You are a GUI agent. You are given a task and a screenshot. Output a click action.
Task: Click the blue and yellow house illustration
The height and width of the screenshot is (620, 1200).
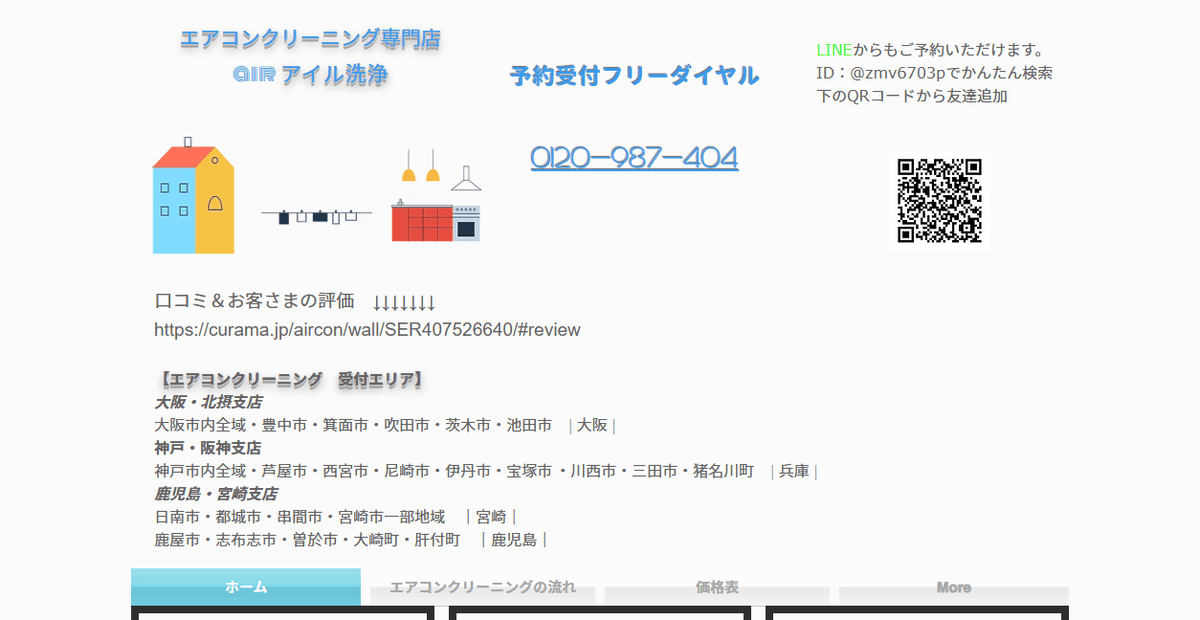pos(193,198)
